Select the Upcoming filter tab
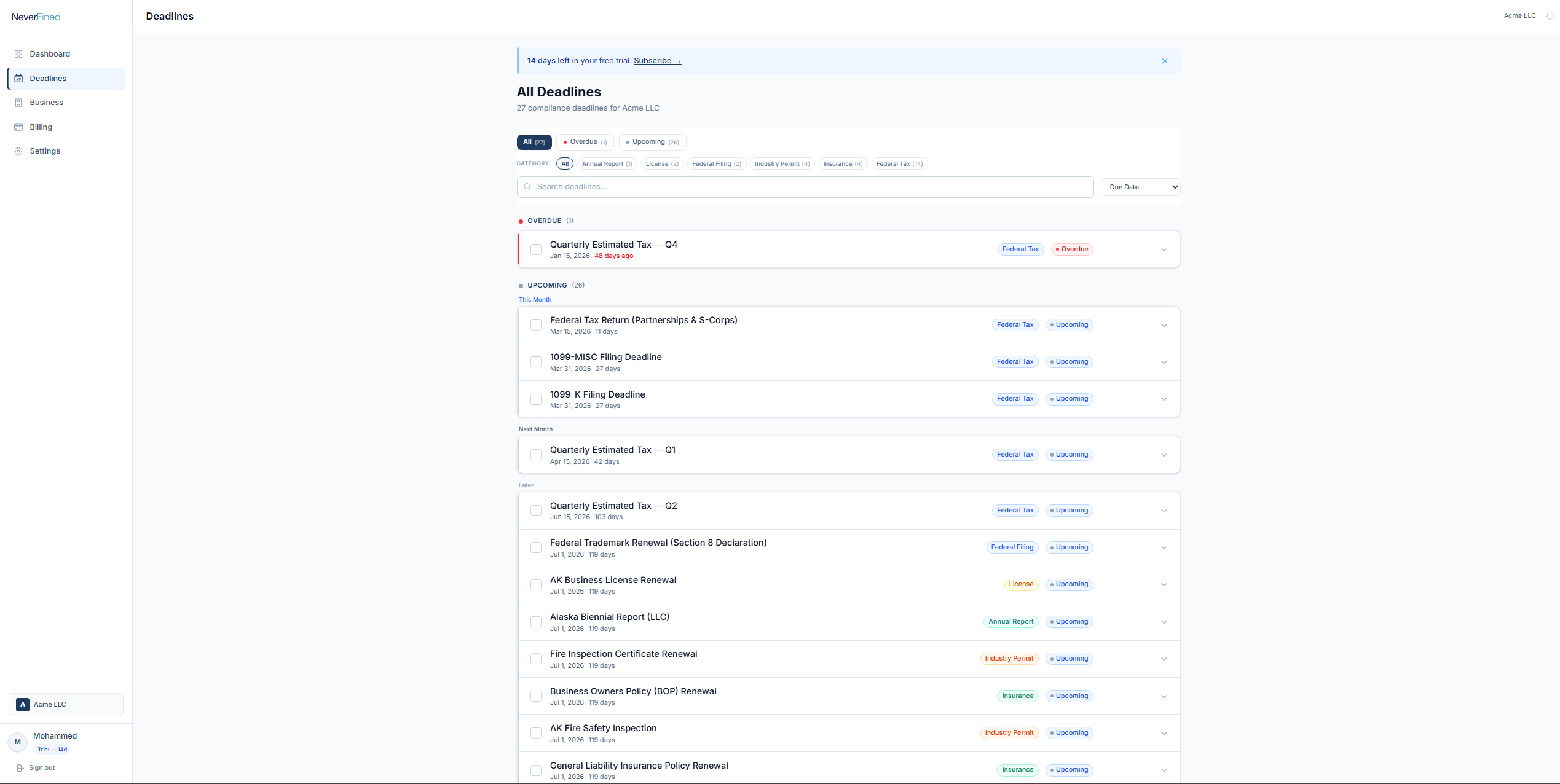Image resolution: width=1560 pixels, height=784 pixels. point(652,142)
